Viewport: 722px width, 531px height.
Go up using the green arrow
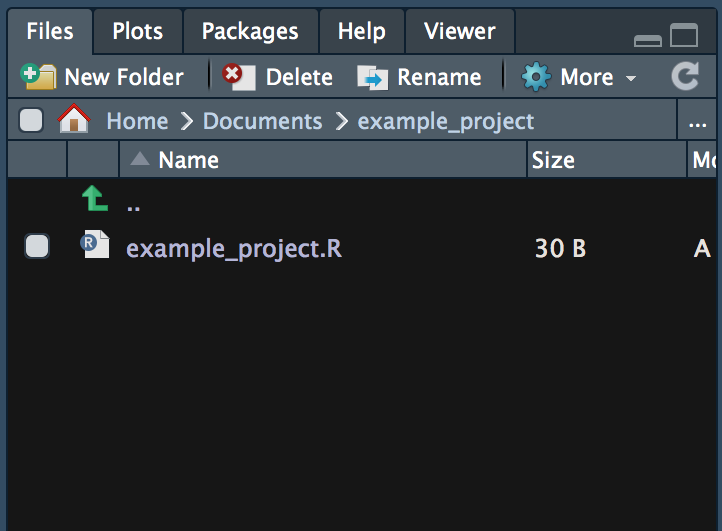(x=95, y=198)
